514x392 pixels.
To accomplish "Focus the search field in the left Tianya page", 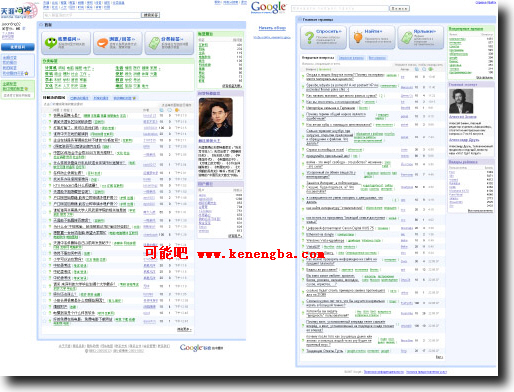I will click(x=92, y=15).
